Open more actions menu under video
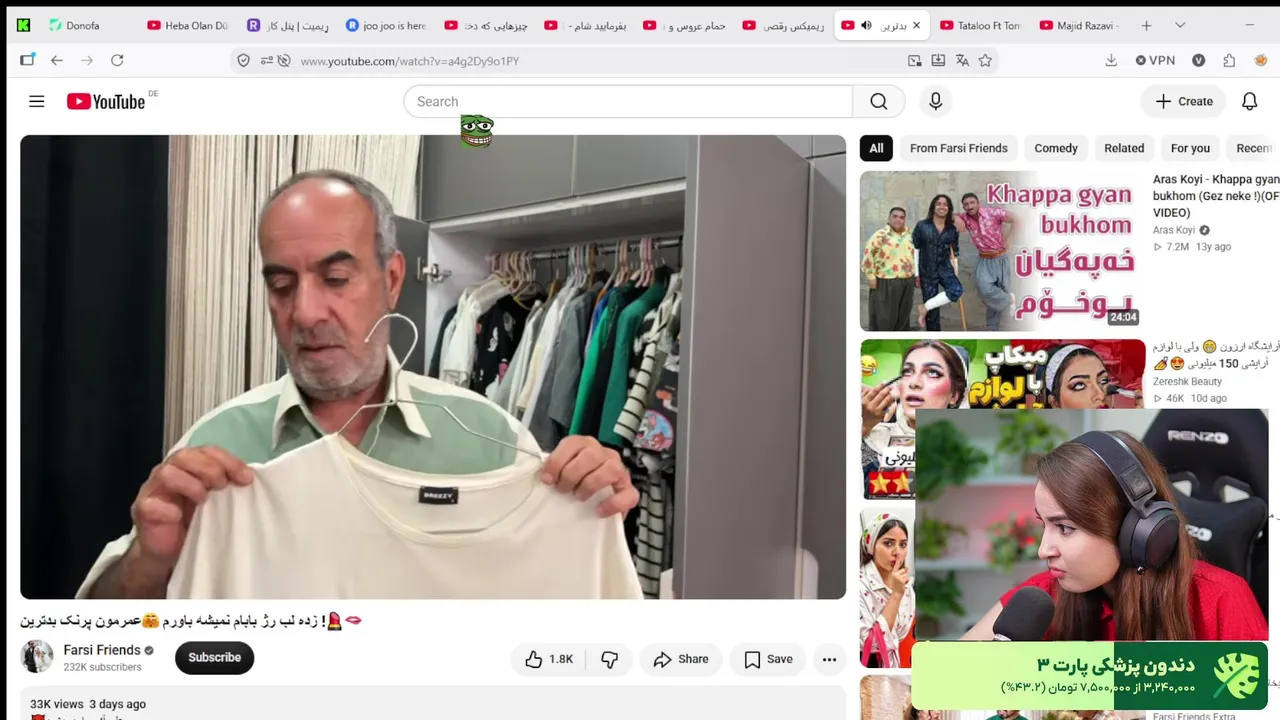Screen dimensions: 1280x720 (x=829, y=659)
